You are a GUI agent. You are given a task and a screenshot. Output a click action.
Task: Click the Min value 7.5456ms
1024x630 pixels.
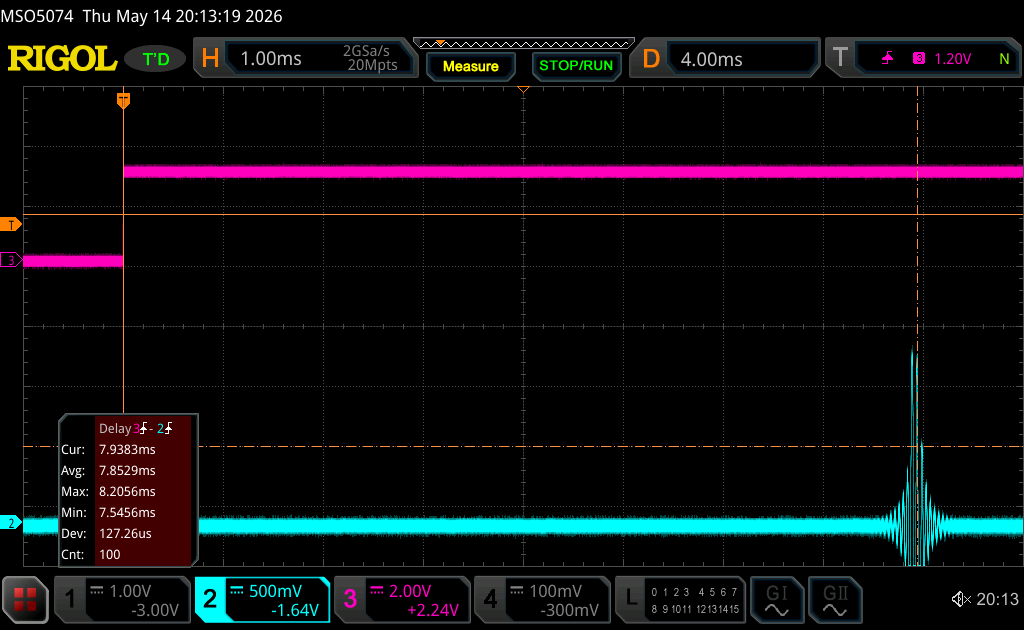click(x=127, y=512)
